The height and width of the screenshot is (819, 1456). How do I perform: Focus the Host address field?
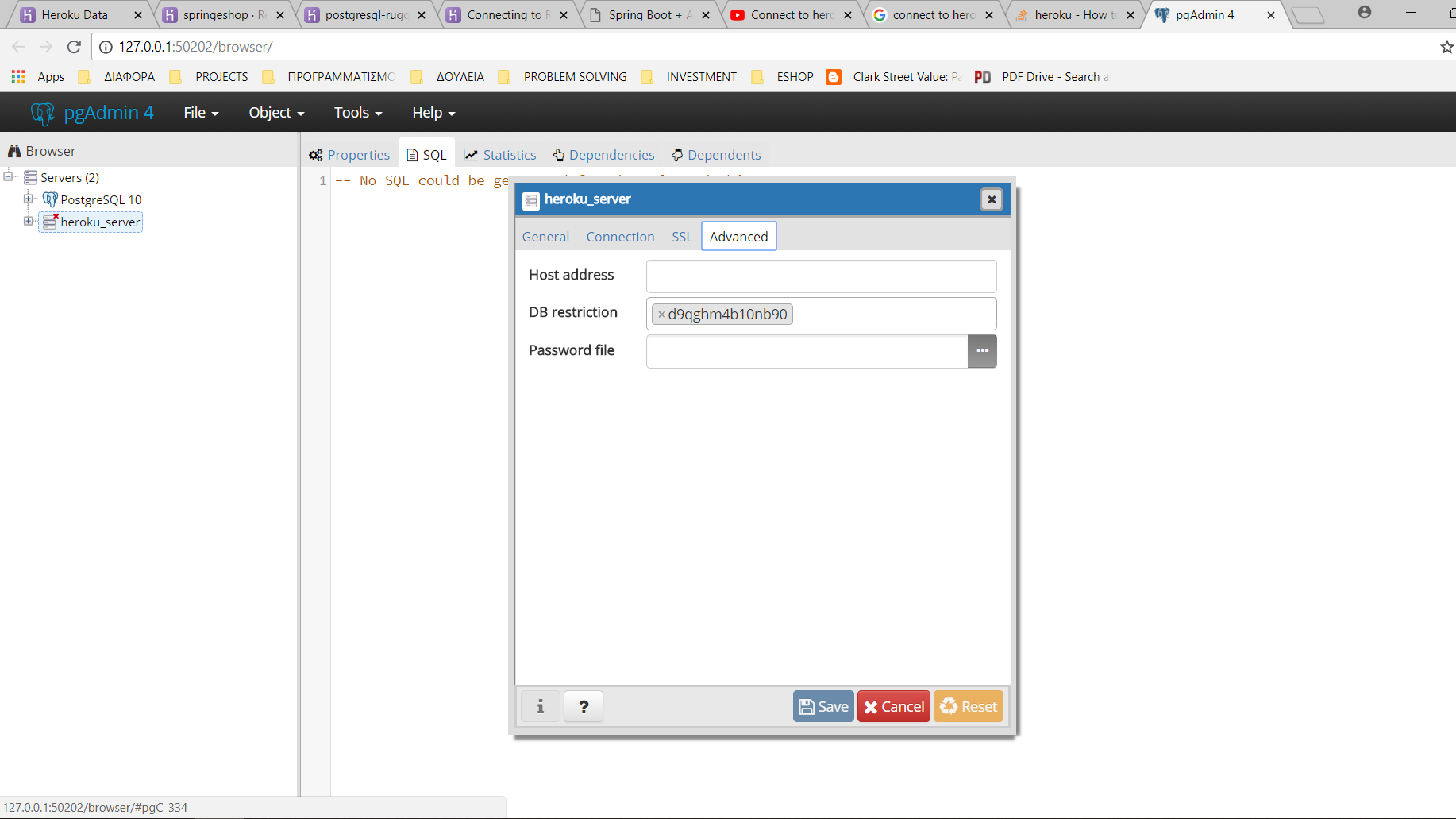click(821, 276)
